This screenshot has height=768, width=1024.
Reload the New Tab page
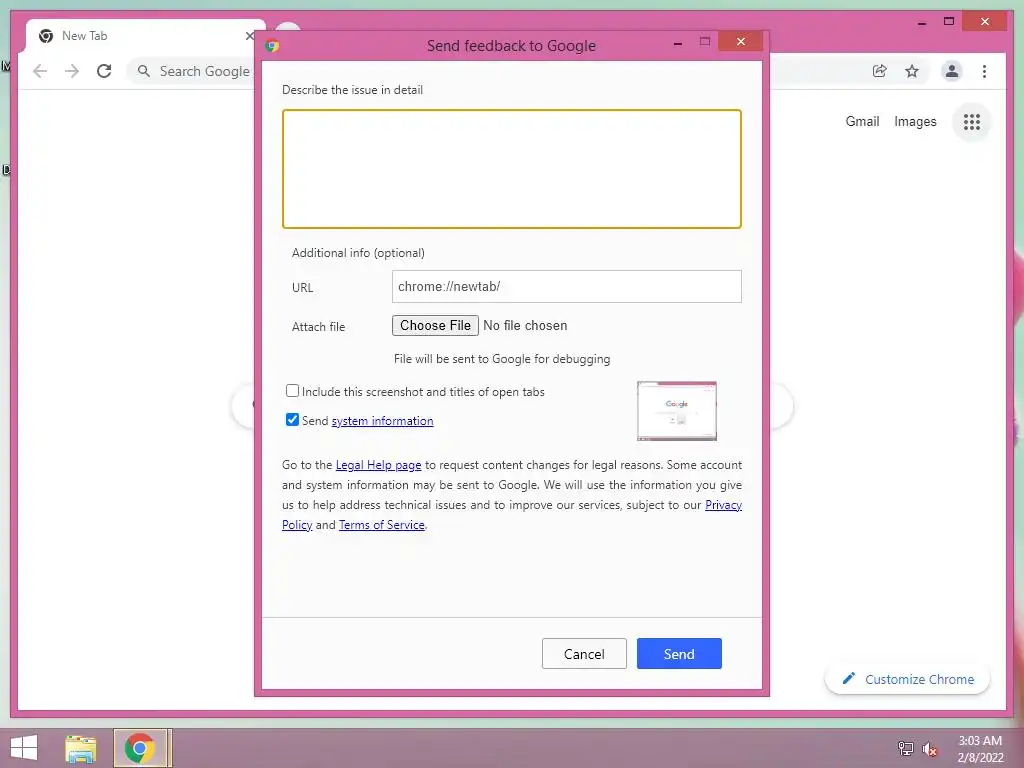[104, 71]
